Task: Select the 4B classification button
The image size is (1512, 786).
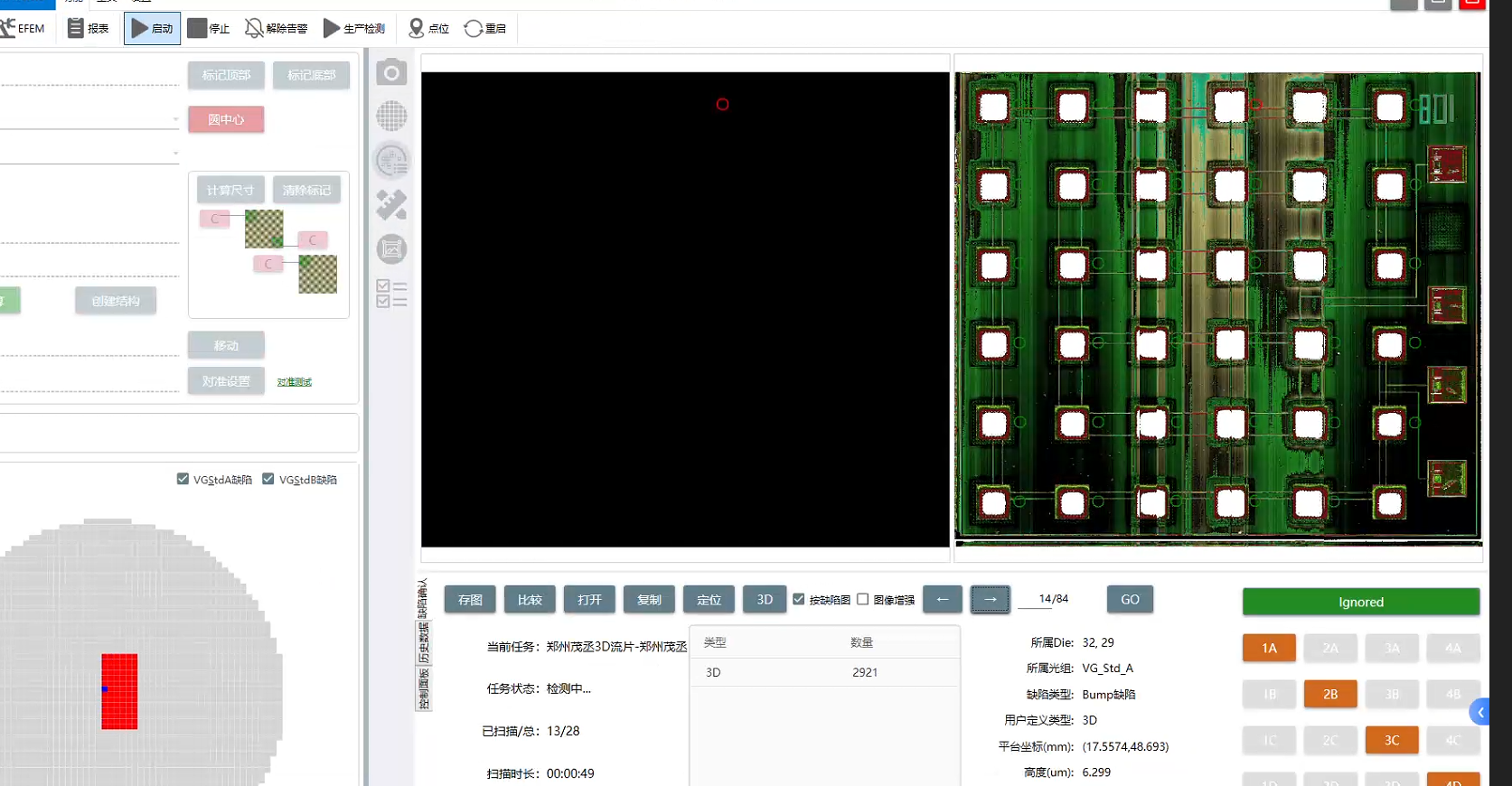Action: pos(1453,694)
